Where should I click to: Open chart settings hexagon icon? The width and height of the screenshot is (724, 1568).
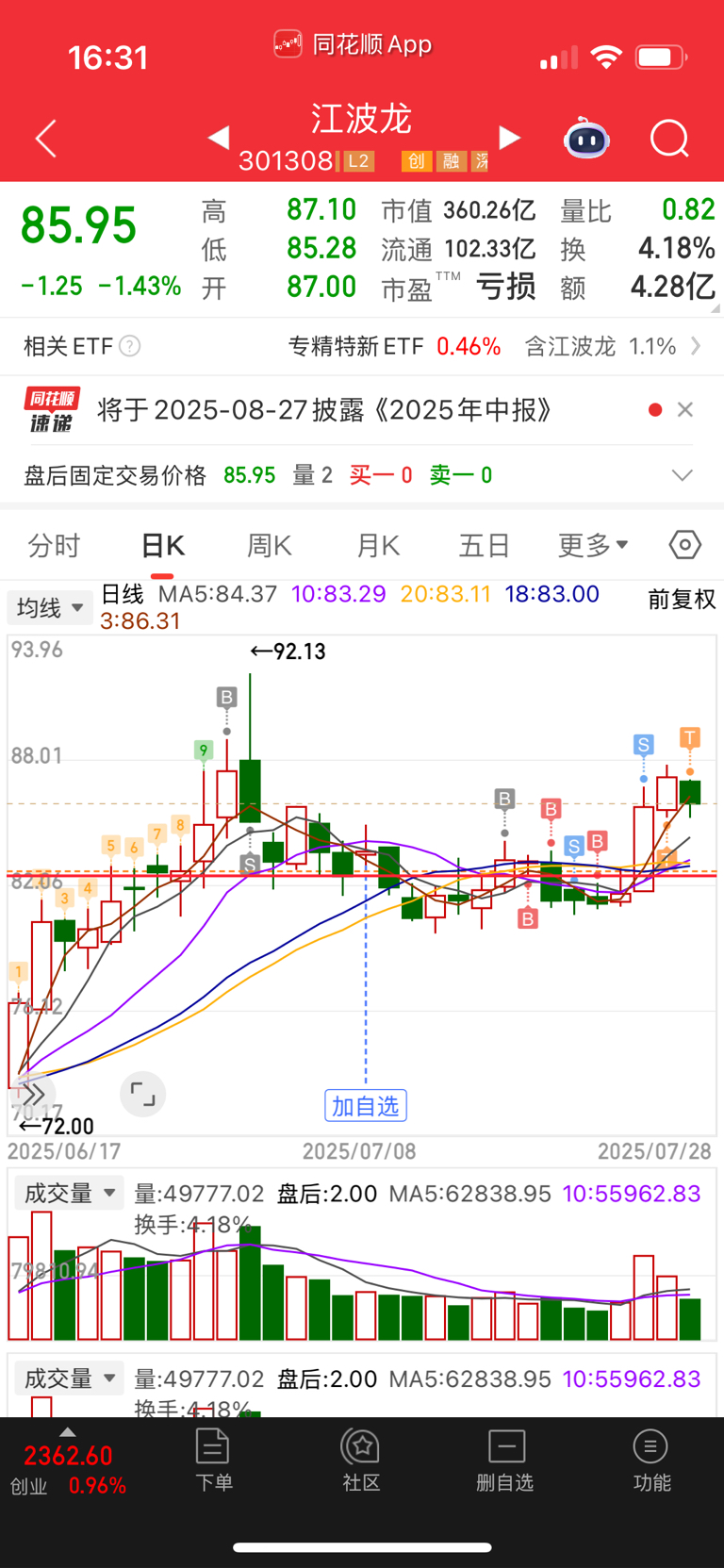coord(685,544)
